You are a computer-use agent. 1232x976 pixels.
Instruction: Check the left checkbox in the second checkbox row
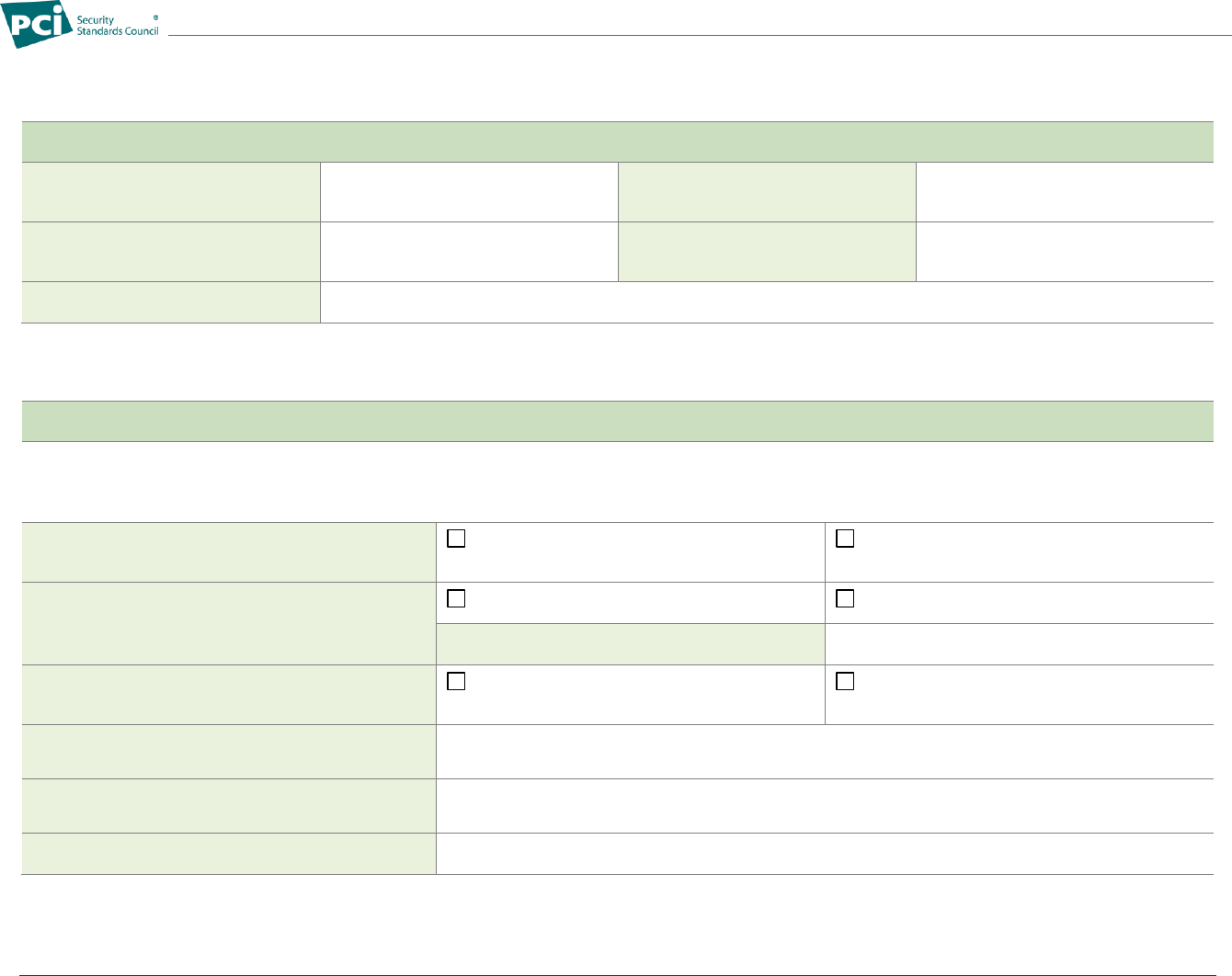click(x=456, y=598)
